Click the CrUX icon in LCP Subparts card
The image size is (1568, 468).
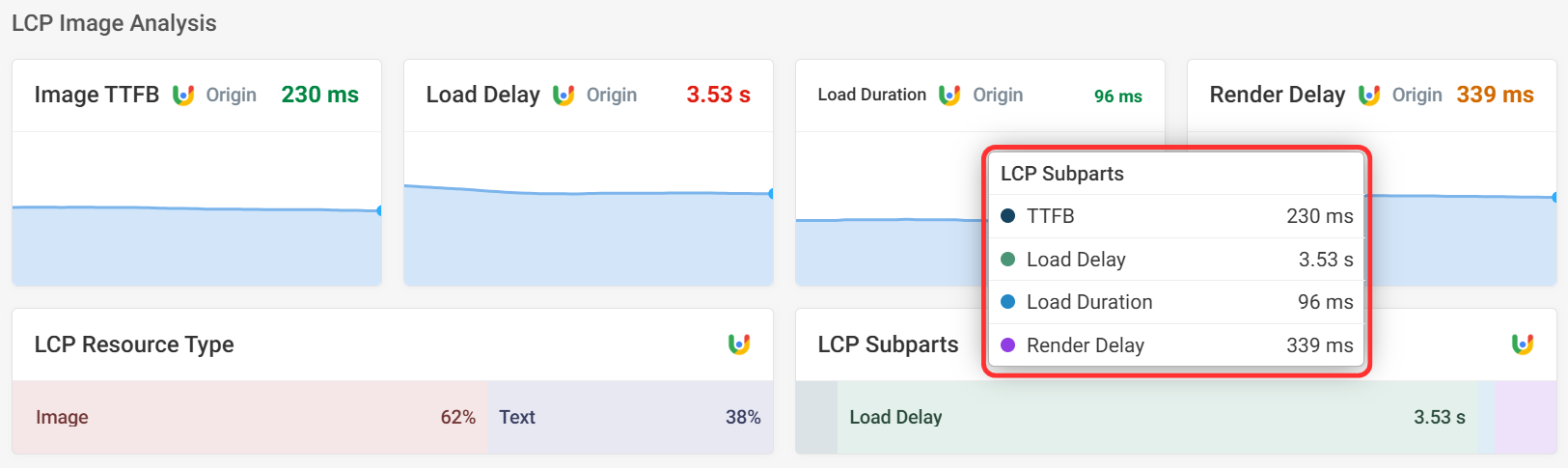point(1523,344)
